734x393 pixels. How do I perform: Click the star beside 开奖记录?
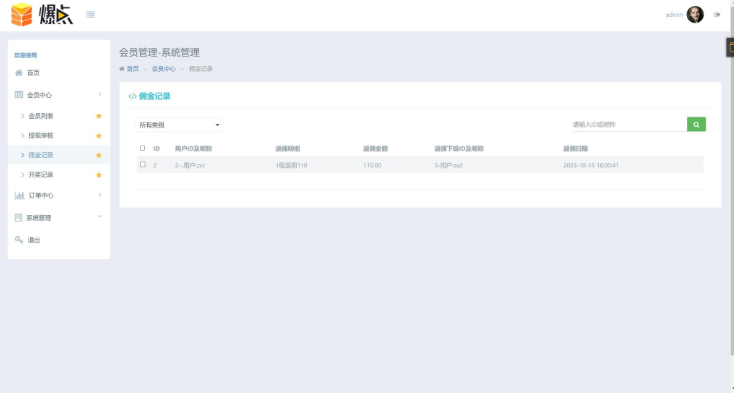click(99, 175)
